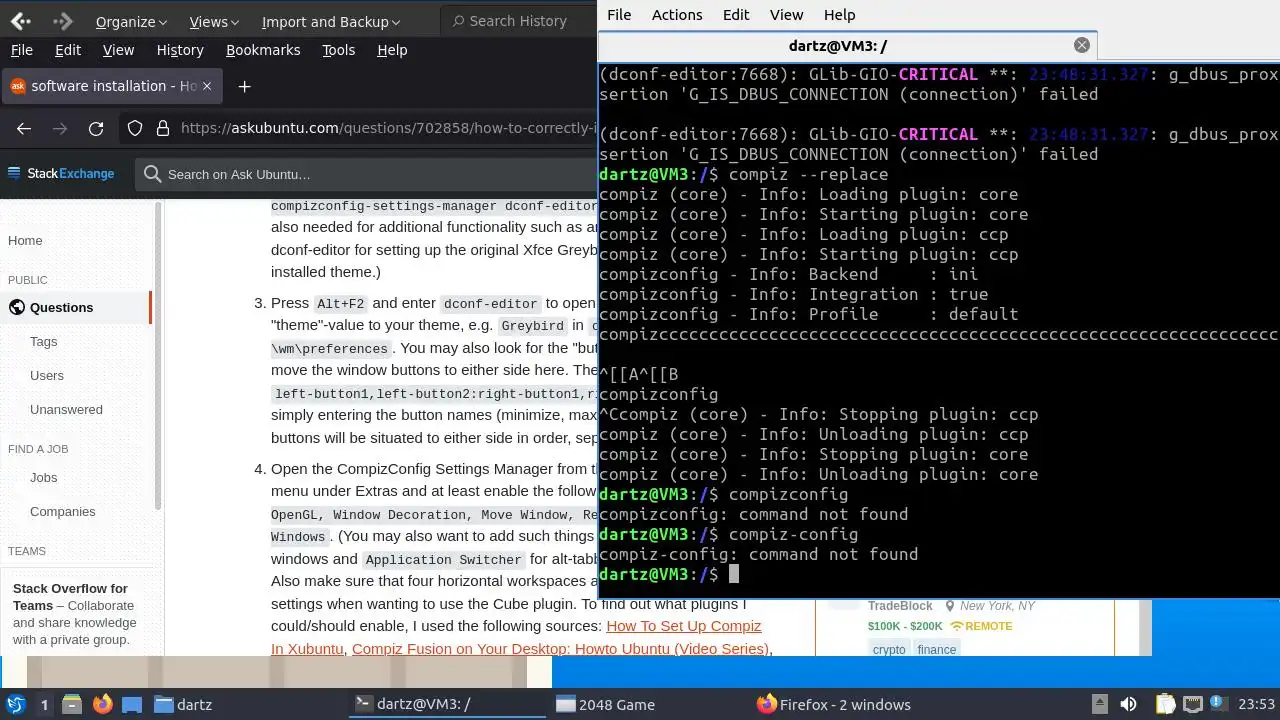Image resolution: width=1280 pixels, height=720 pixels.
Task: Open the StackExchange site menu
Action: pos(61,174)
